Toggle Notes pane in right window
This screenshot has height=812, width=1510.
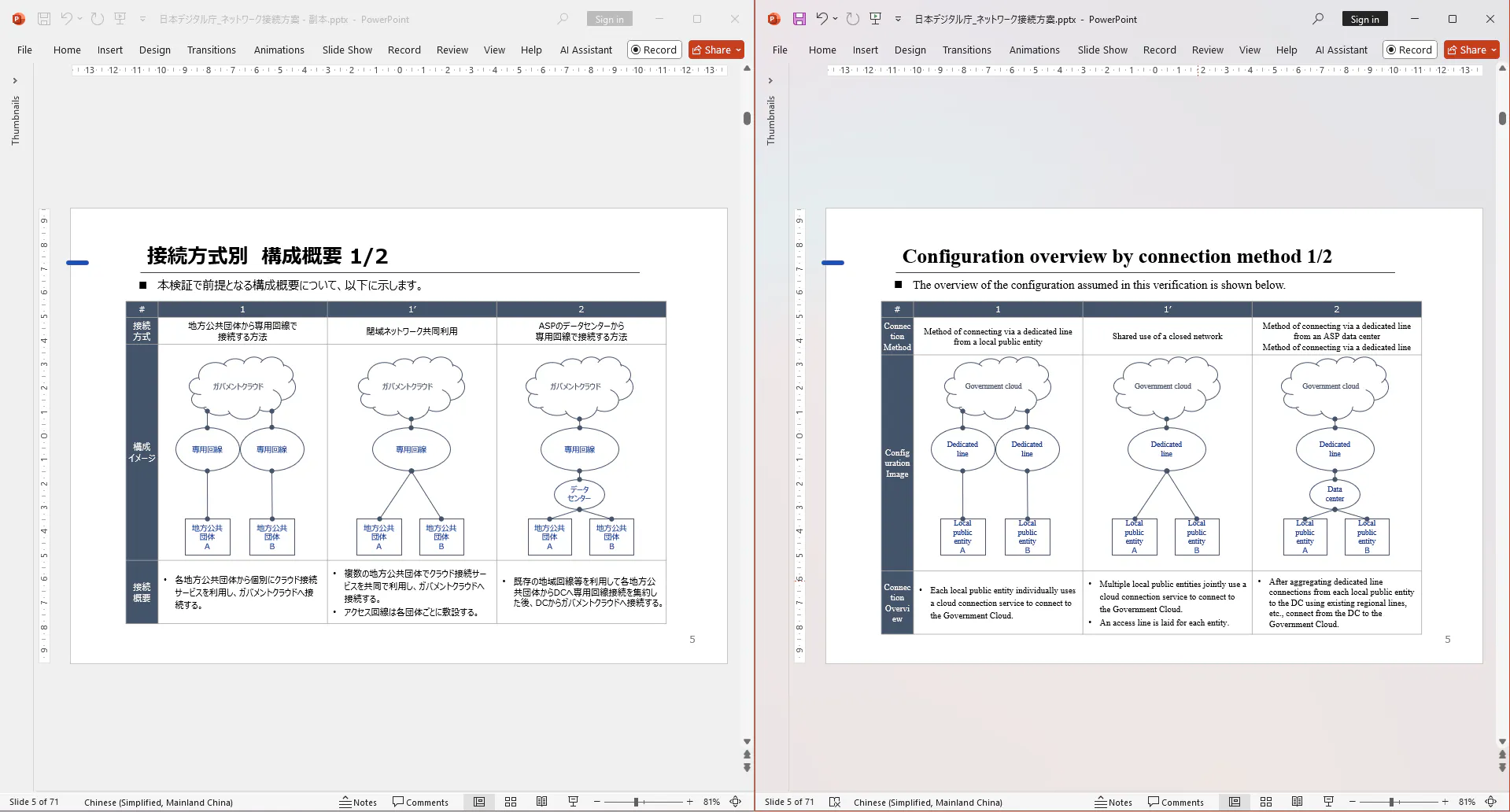click(1113, 803)
